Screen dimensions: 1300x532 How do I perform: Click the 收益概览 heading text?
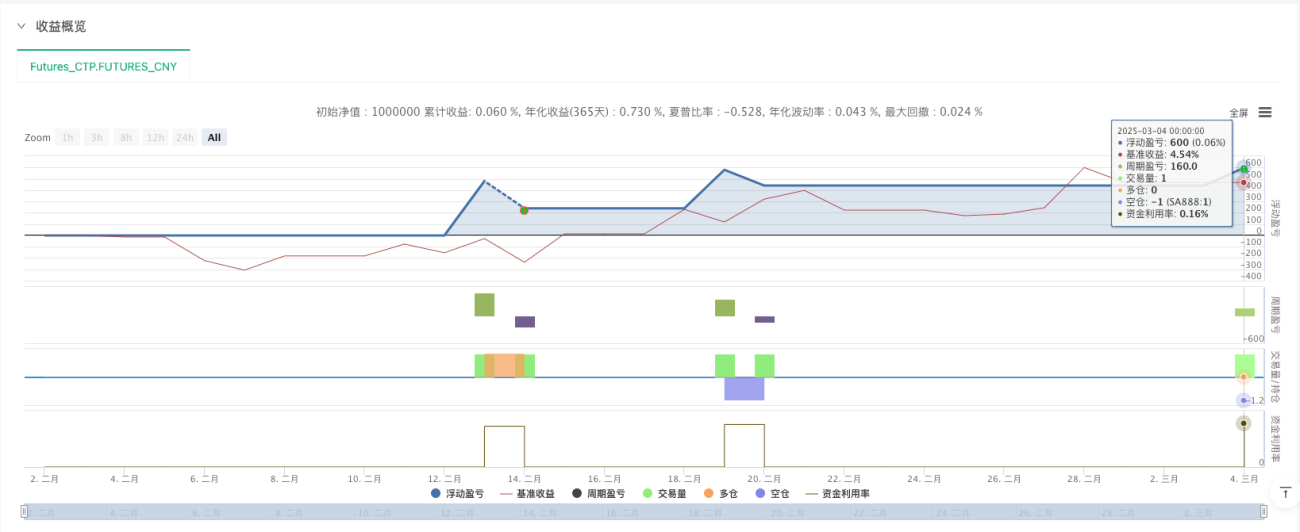point(61,26)
